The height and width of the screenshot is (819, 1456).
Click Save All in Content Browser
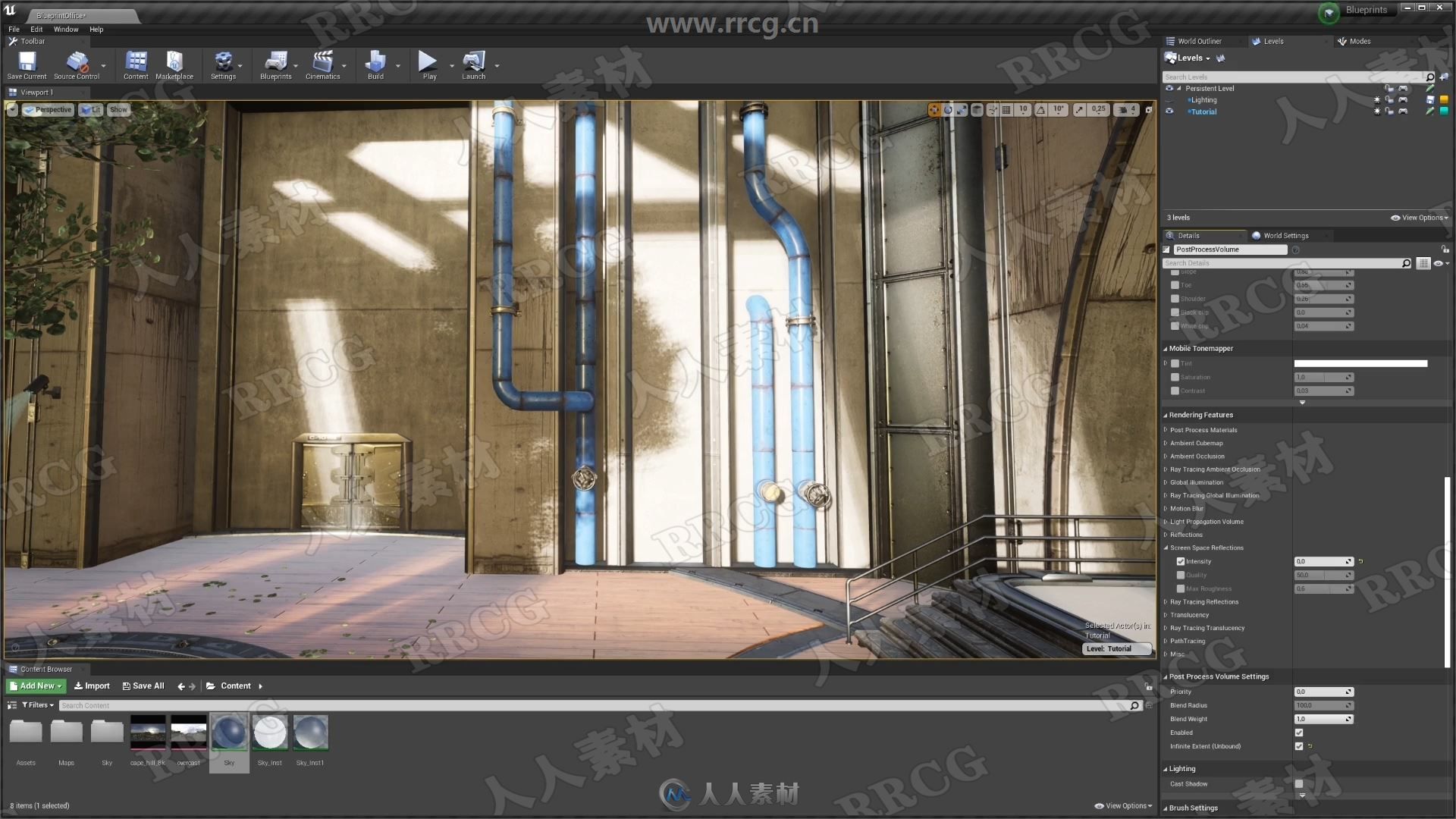[x=142, y=685]
